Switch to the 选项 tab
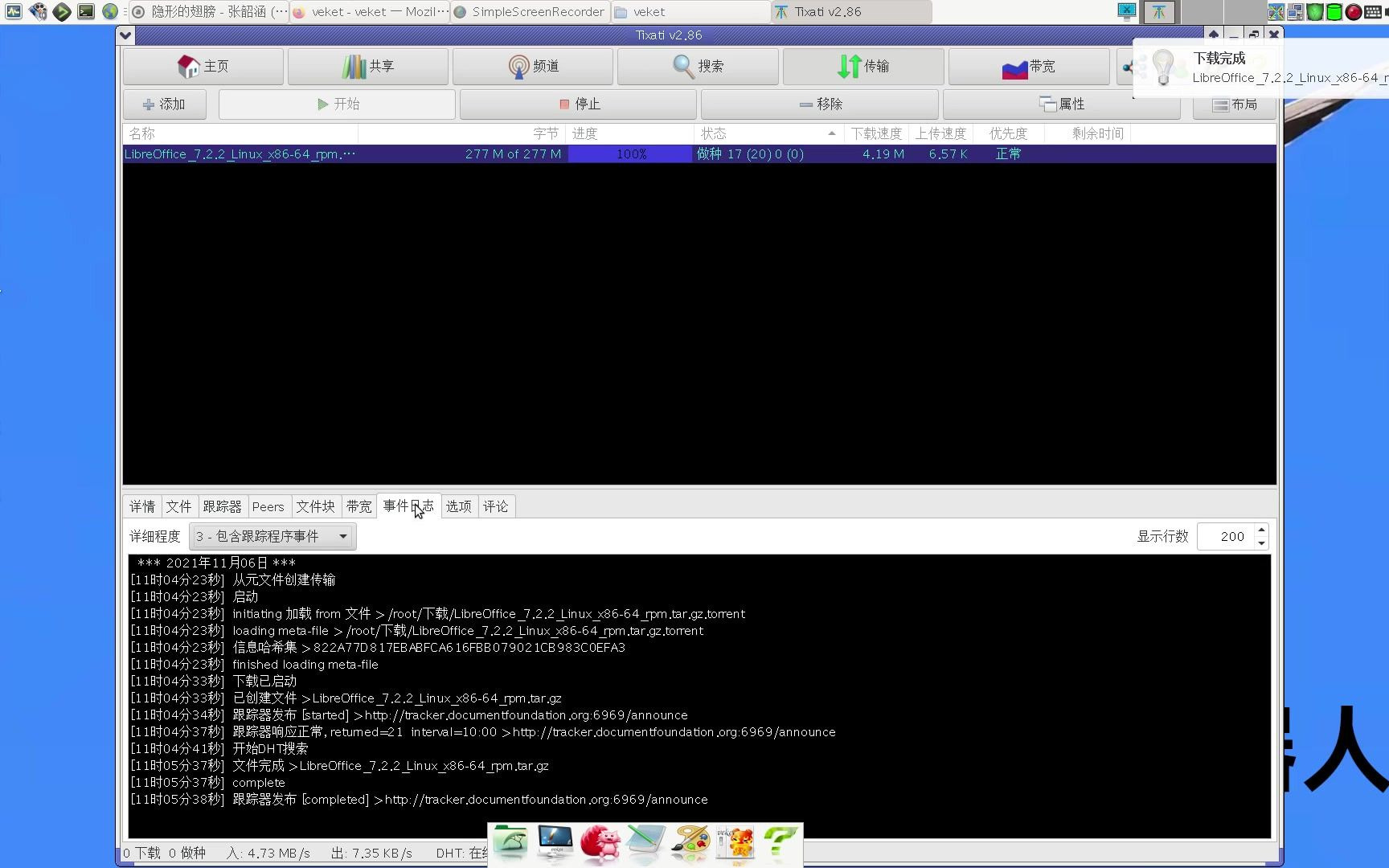Screen dimensions: 1389x868 (x=459, y=506)
